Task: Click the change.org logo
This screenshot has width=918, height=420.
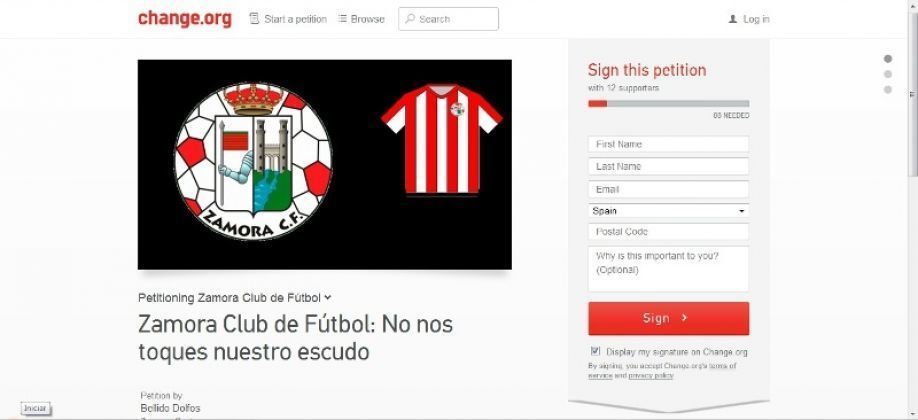Action: click(x=185, y=19)
